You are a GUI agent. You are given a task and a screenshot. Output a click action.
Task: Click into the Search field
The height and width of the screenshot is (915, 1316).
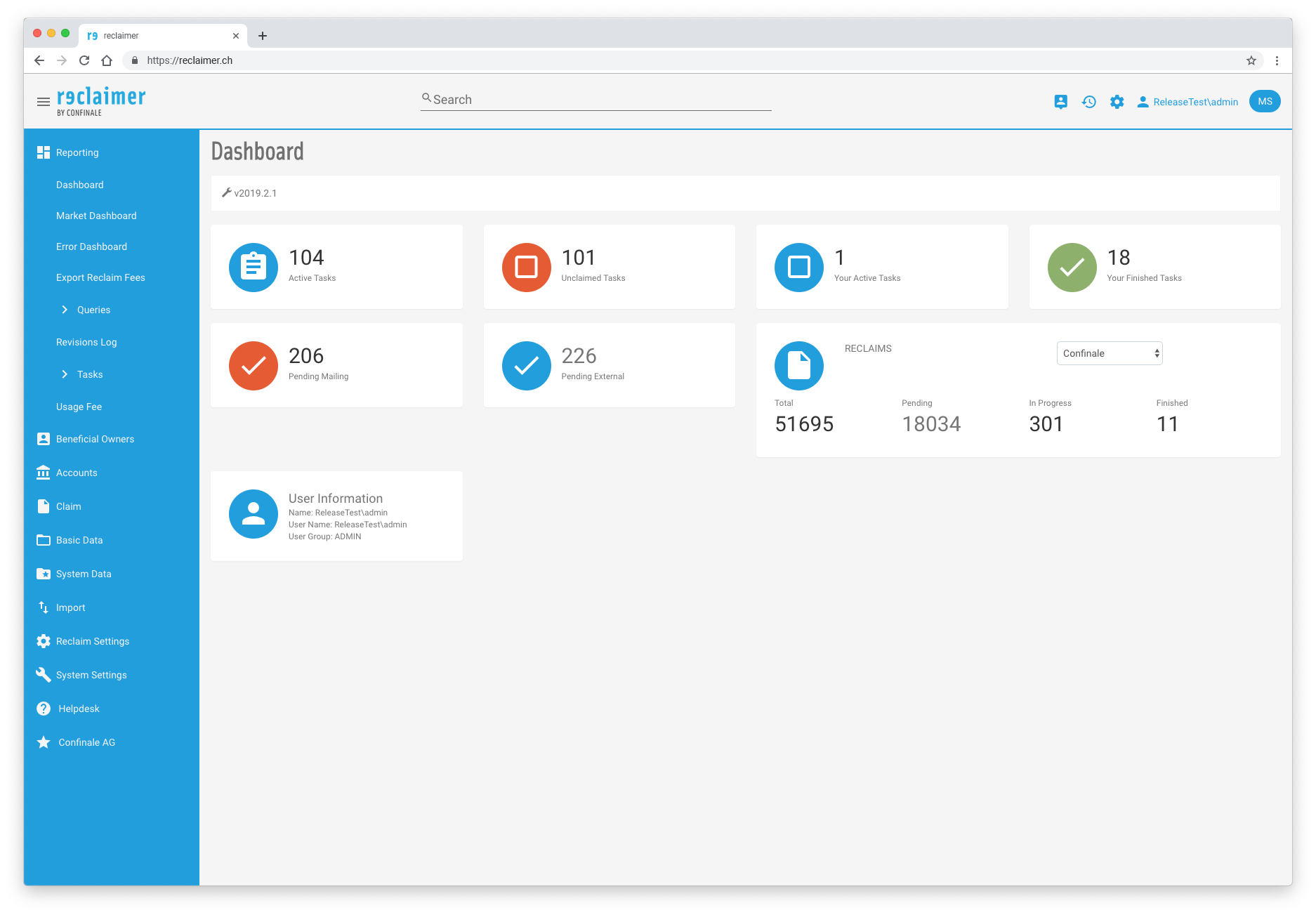pyautogui.click(x=597, y=100)
